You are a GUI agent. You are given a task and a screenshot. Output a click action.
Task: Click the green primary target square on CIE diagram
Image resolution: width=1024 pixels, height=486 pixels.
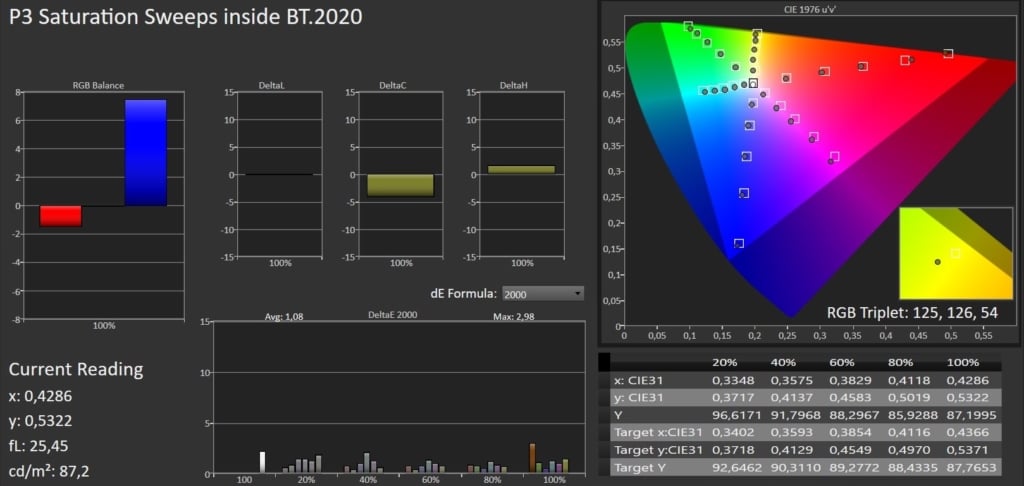(688, 26)
